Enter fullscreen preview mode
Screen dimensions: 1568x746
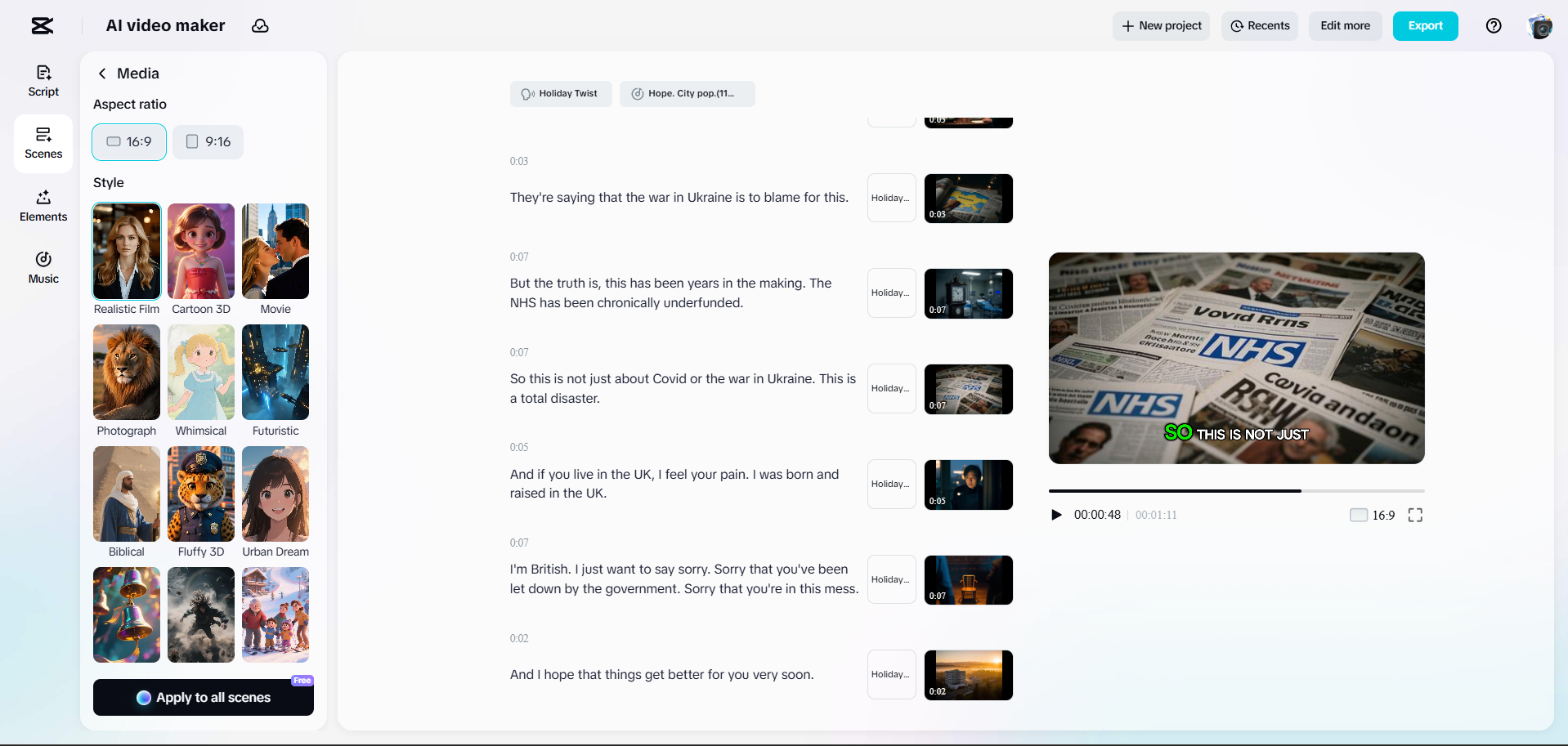pos(1415,515)
